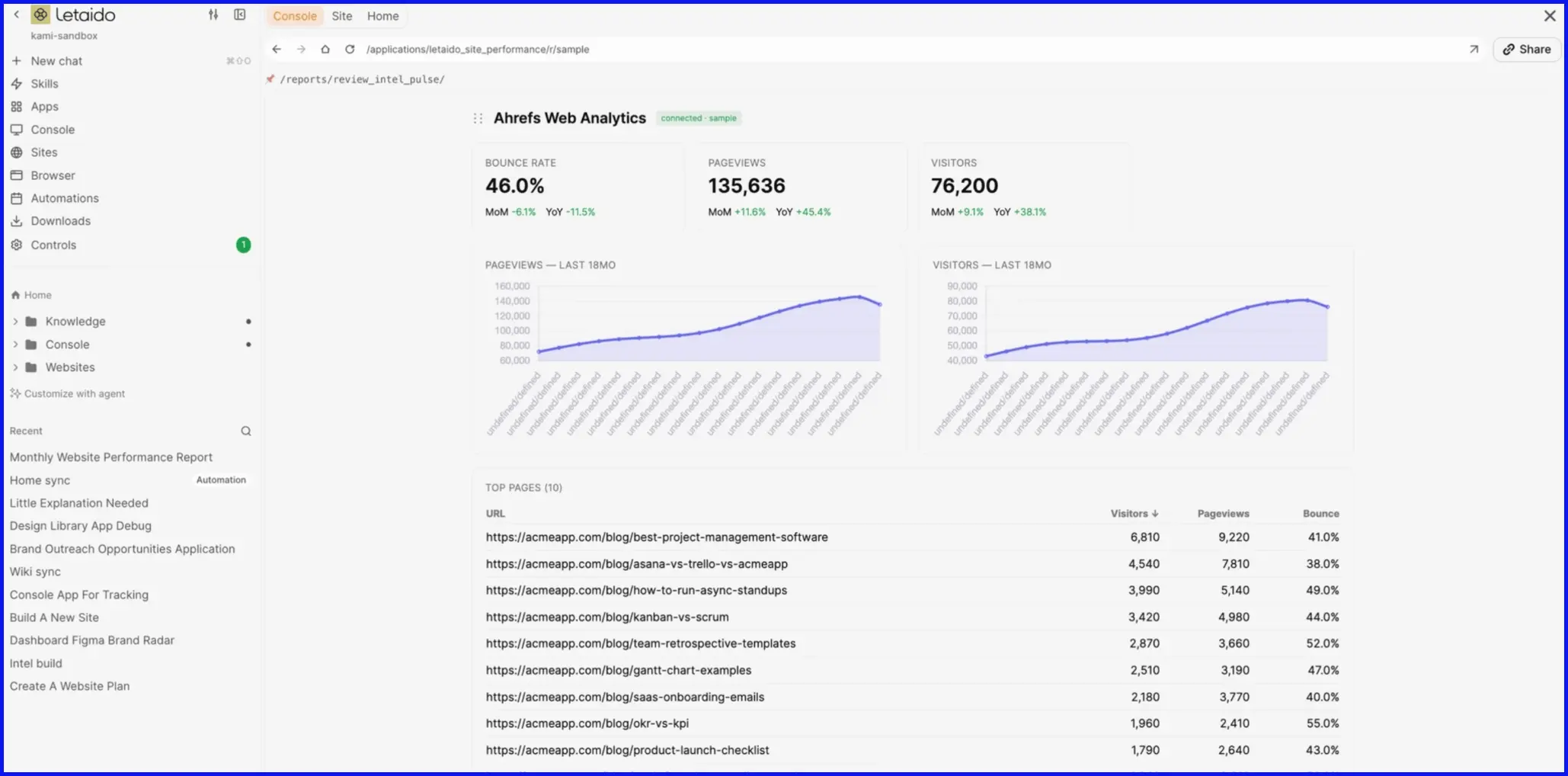The height and width of the screenshot is (776, 1568).
Task: Click the drag handle beside Ahrefs Web Analytics
Action: [x=478, y=118]
